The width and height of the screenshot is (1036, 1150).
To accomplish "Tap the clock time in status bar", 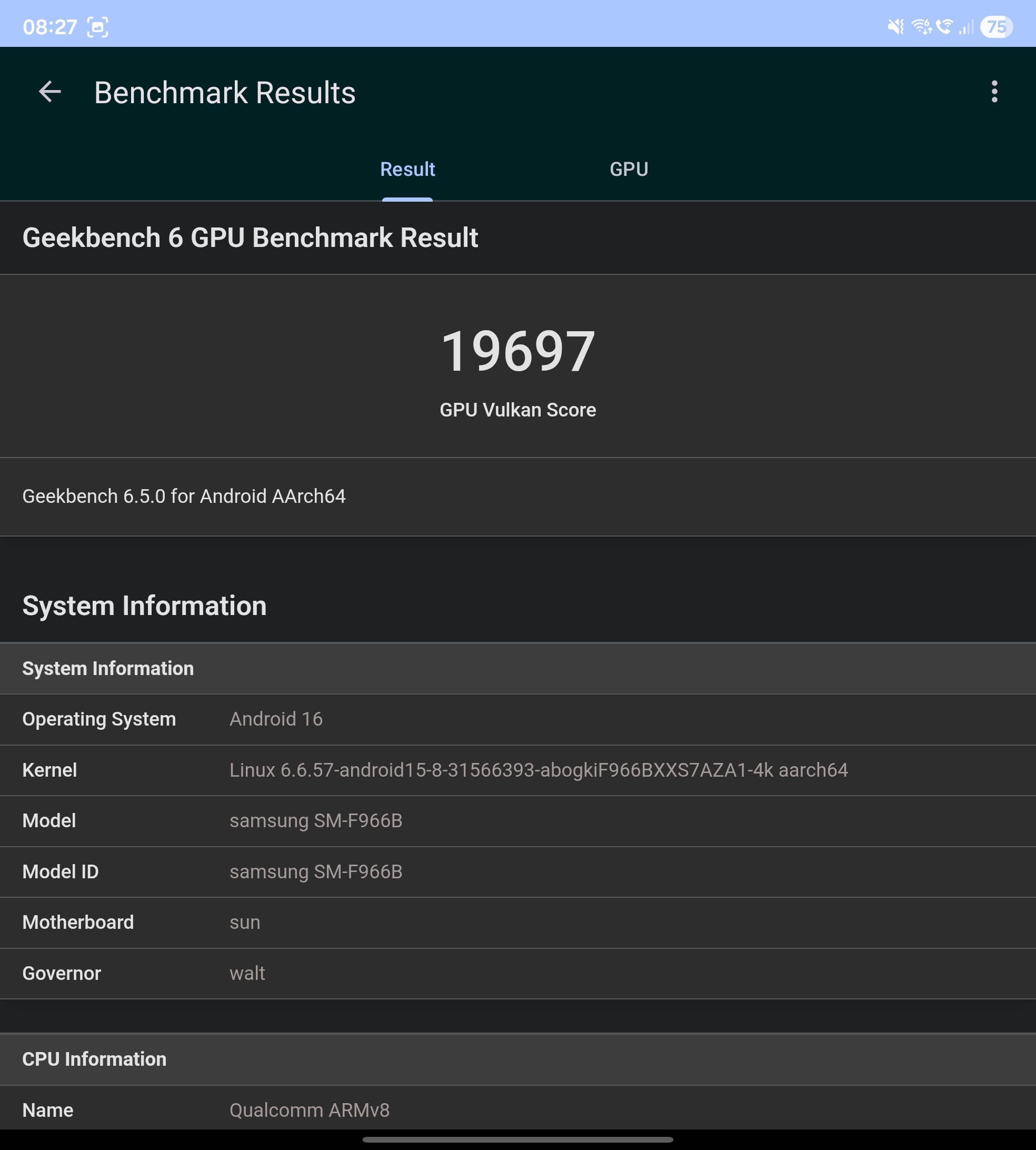I will (x=49, y=27).
